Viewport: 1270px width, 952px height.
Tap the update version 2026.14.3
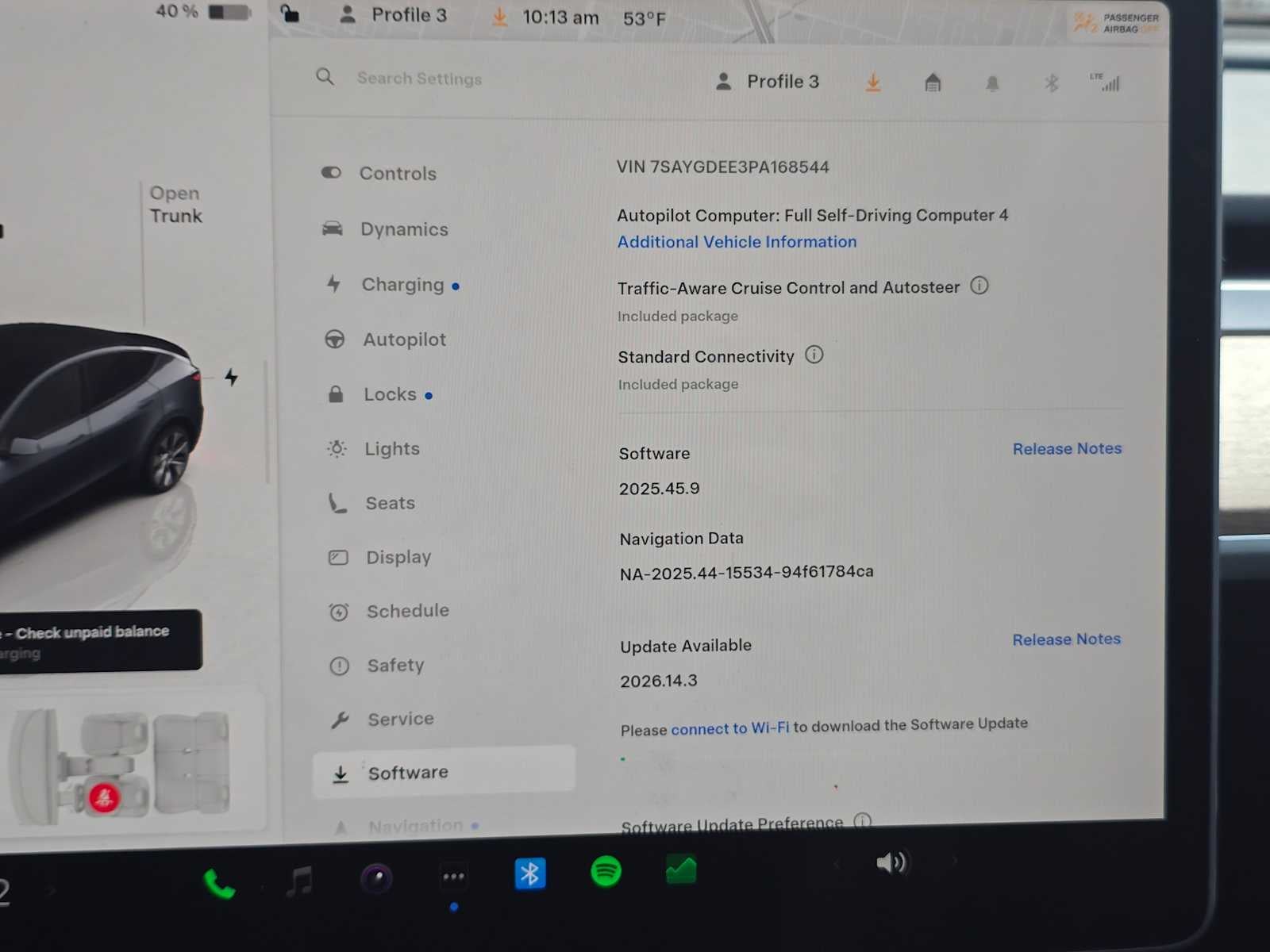[659, 681]
